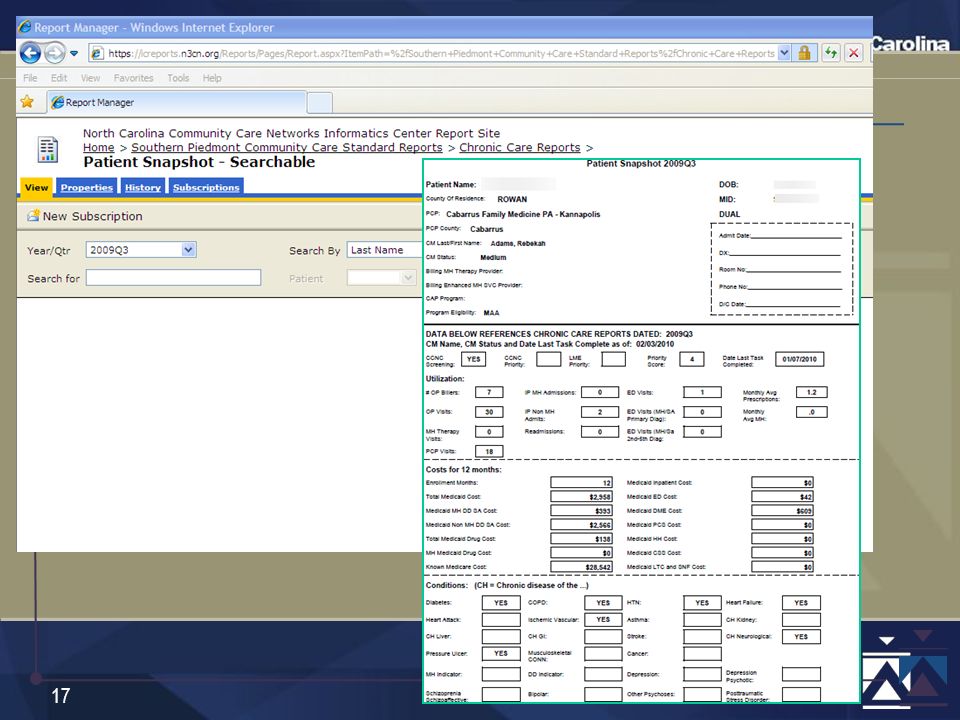The image size is (960, 720).
Task: Click Cabarrus Family Medicine PA - Kannapolis text
Action: 523,214
